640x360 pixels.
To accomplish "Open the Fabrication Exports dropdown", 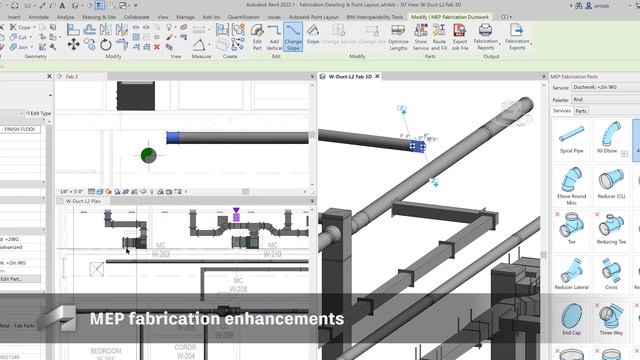I will click(x=517, y=37).
